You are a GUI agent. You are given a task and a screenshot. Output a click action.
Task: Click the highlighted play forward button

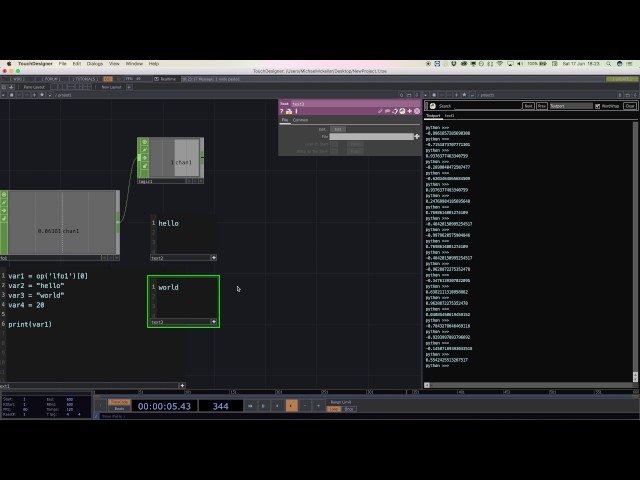pyautogui.click(x=291, y=406)
